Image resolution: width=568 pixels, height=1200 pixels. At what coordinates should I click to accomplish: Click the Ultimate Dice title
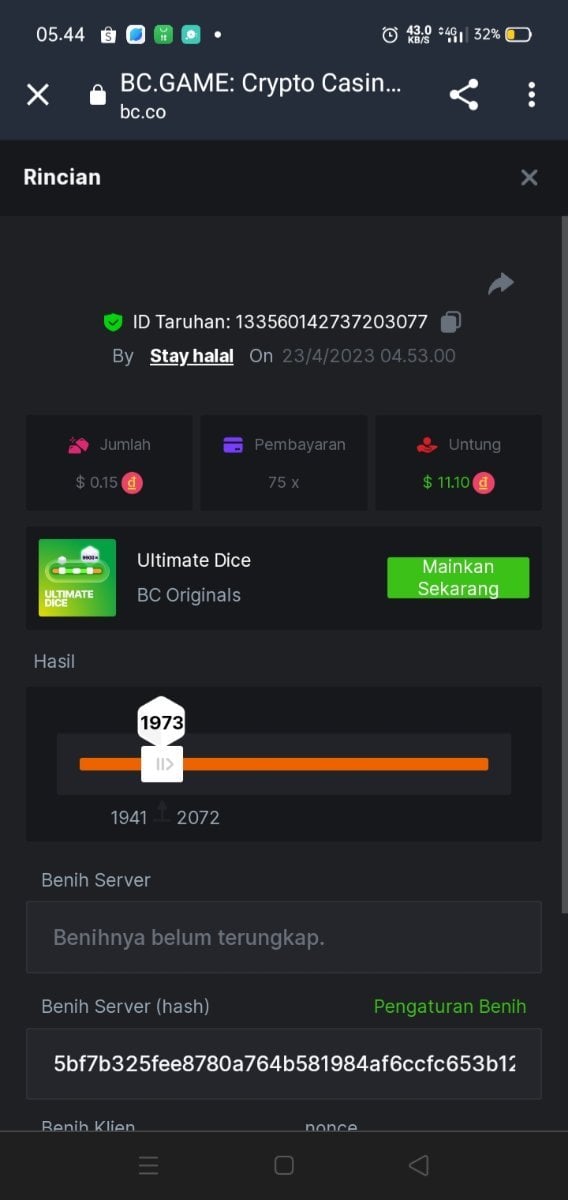pos(194,560)
